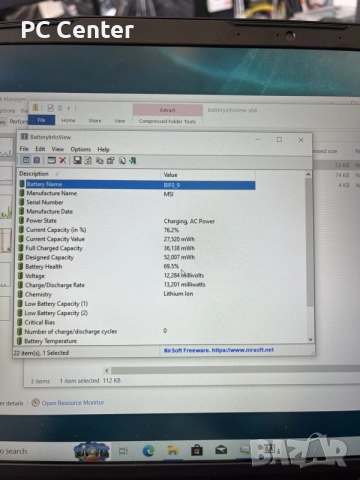Click the Charging, AC Power value

click(x=189, y=221)
